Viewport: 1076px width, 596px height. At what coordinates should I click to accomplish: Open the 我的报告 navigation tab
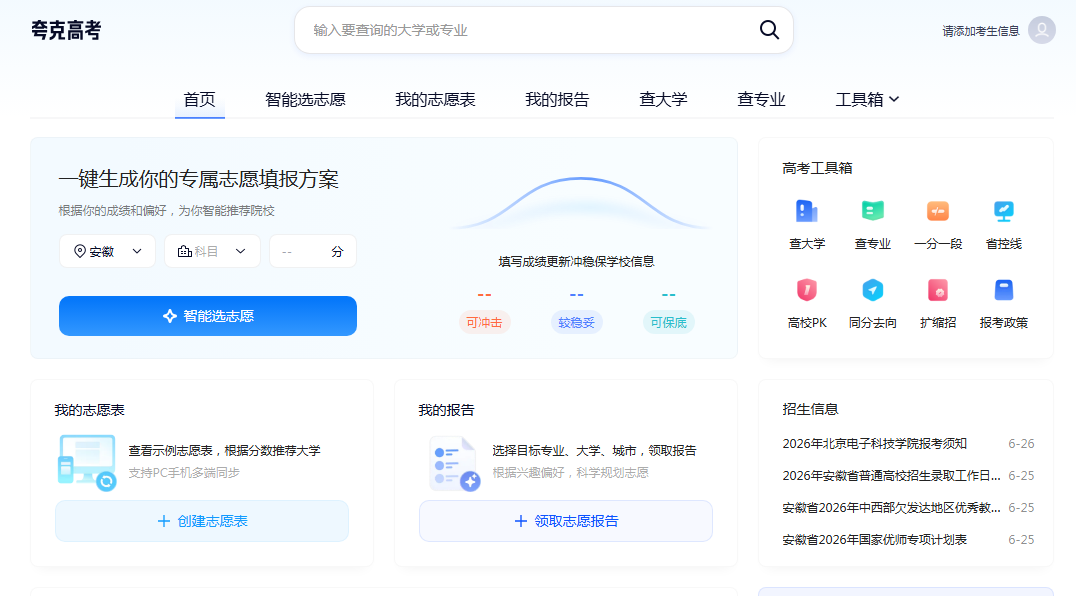557,99
